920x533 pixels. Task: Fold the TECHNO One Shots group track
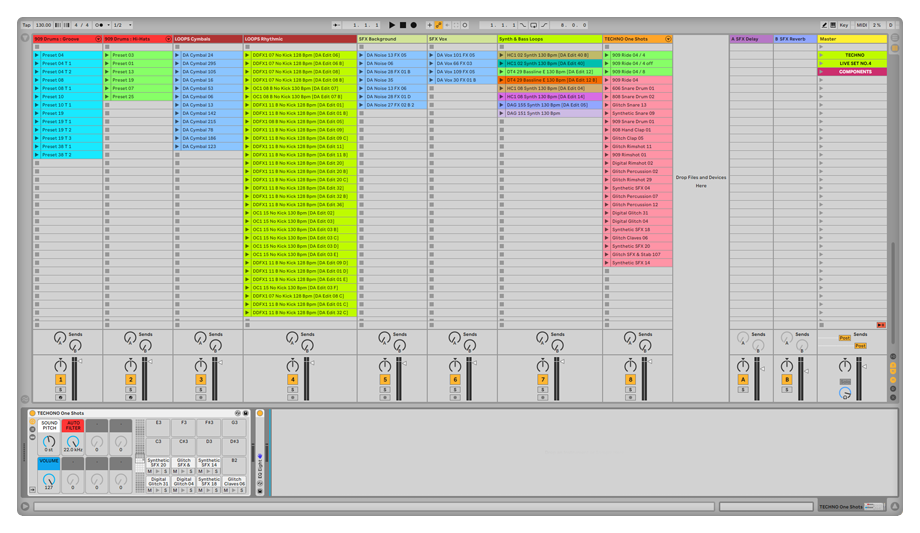(x=668, y=39)
